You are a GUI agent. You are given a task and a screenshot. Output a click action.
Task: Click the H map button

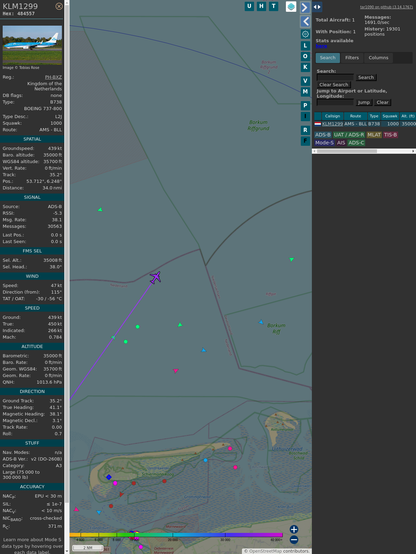(x=261, y=6)
